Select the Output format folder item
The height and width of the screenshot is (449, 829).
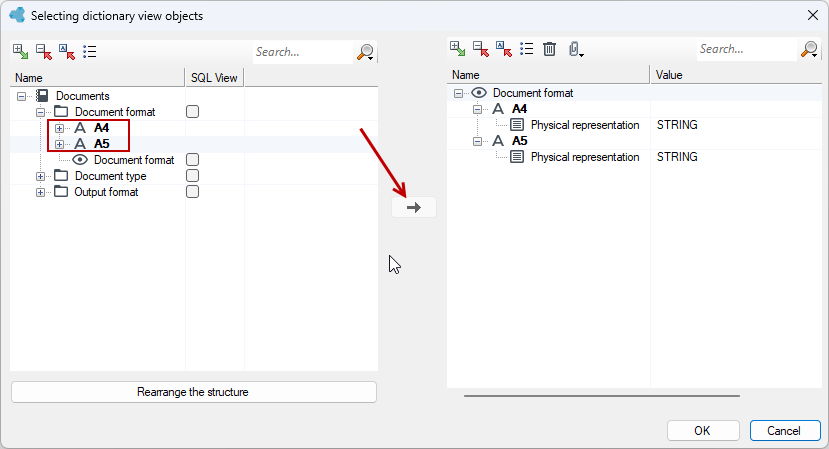[106, 192]
